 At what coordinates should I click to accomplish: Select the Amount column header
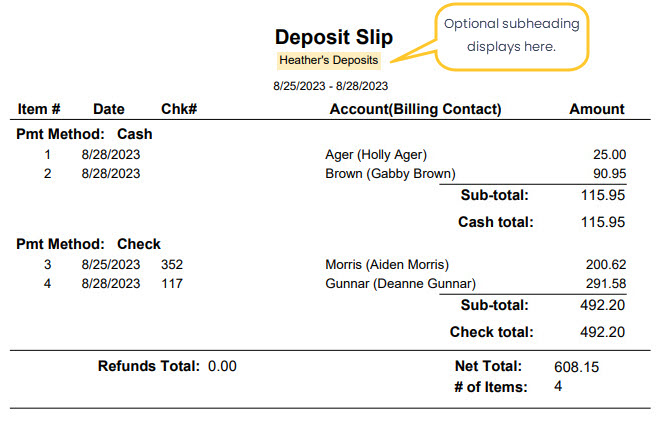[597, 109]
